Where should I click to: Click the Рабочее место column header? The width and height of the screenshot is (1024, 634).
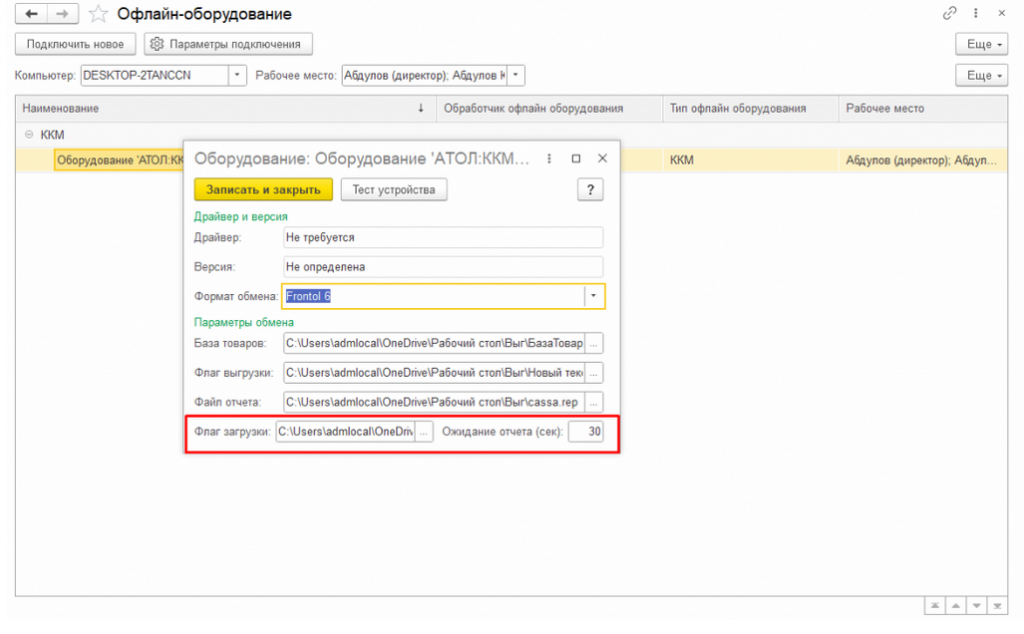click(x=923, y=108)
